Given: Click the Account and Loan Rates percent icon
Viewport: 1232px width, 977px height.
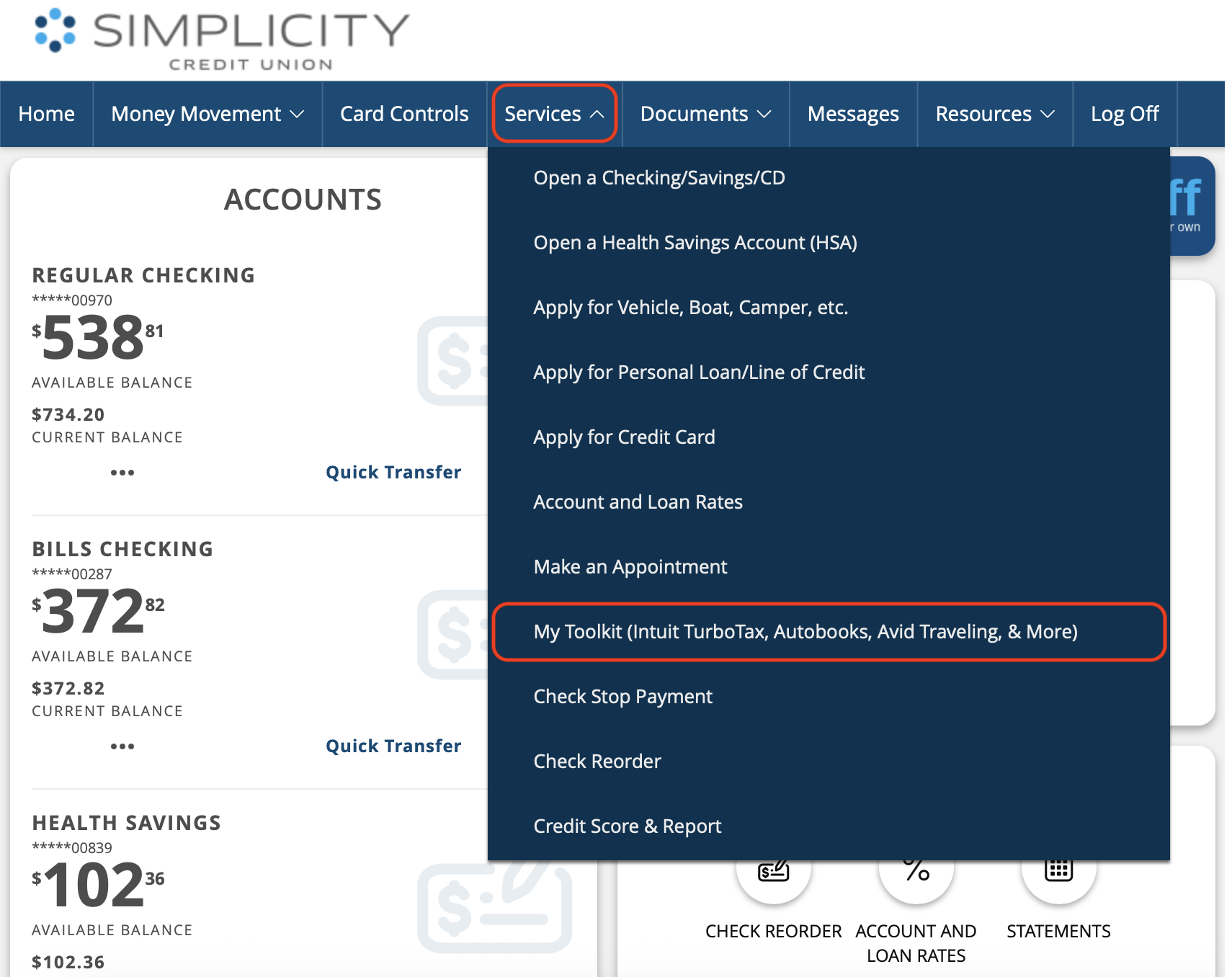Looking at the screenshot, I should tap(916, 873).
